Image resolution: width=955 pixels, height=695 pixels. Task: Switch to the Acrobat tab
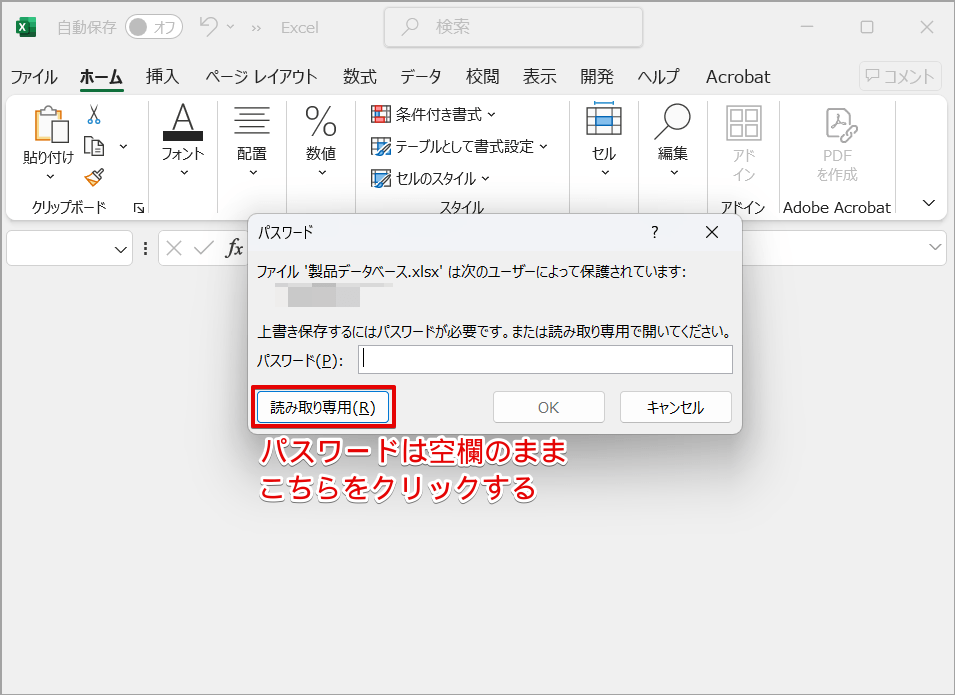point(738,77)
